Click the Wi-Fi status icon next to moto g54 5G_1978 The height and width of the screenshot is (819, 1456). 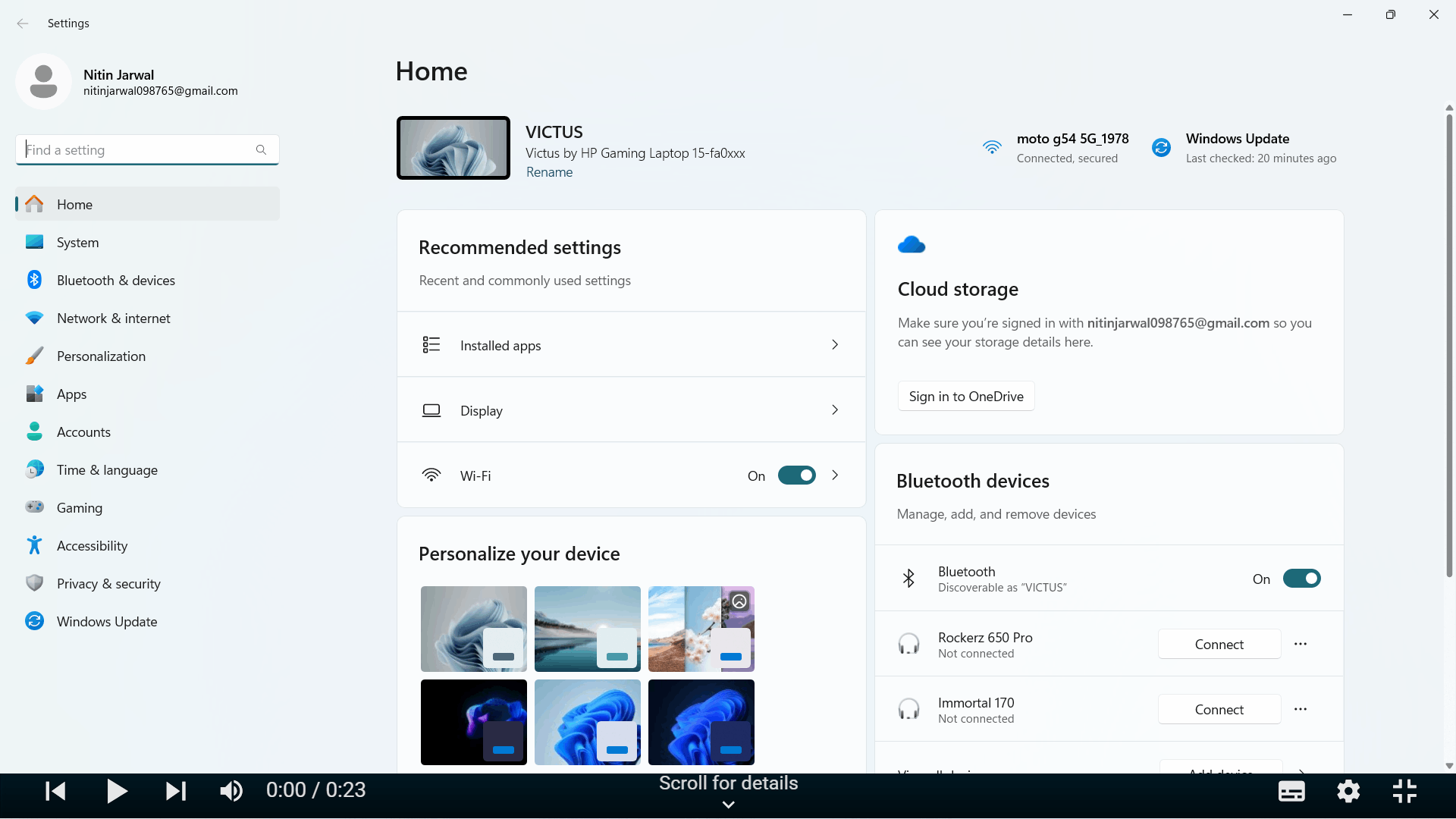(x=992, y=147)
